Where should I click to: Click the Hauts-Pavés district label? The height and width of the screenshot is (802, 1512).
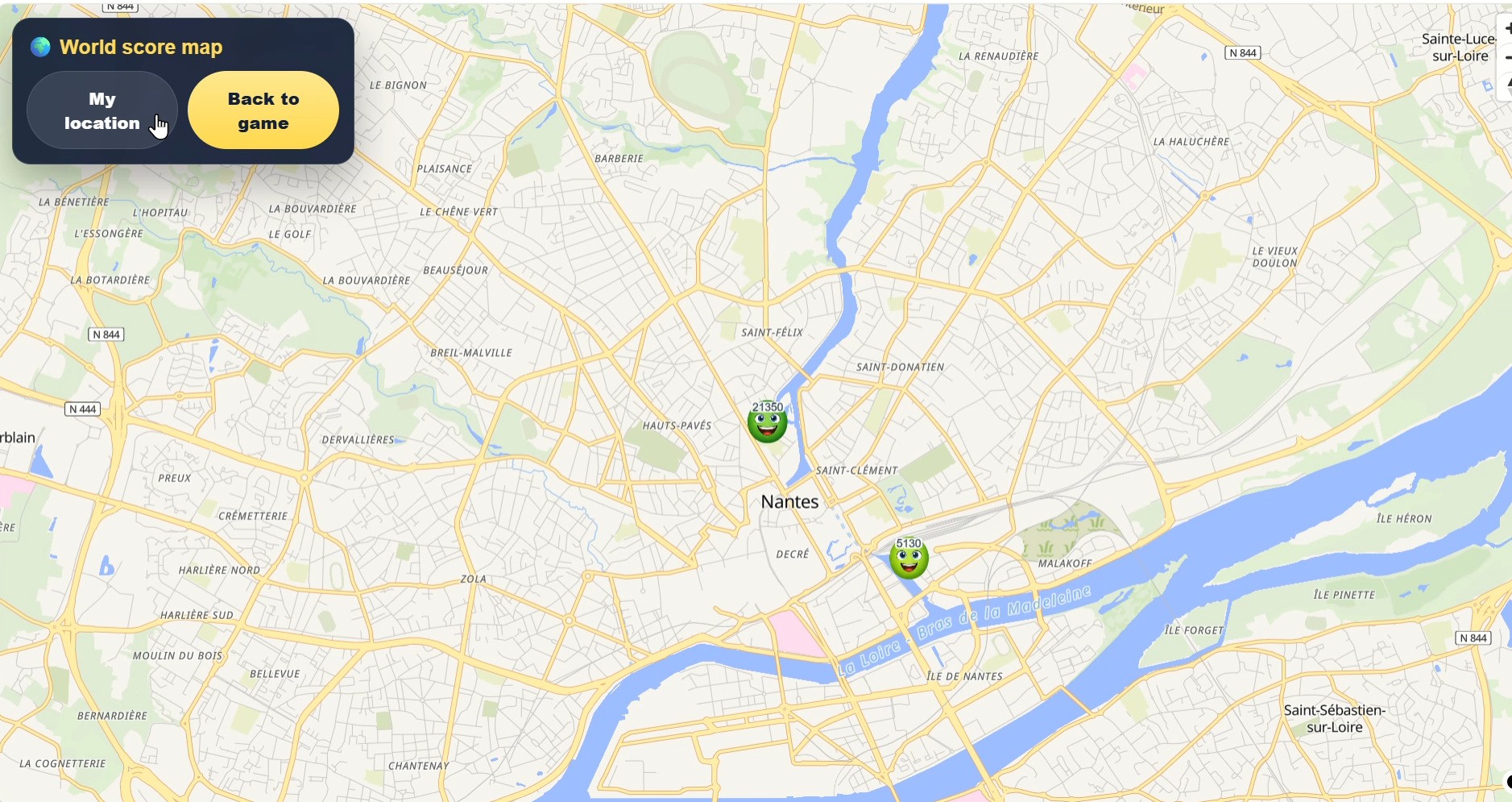[677, 426]
